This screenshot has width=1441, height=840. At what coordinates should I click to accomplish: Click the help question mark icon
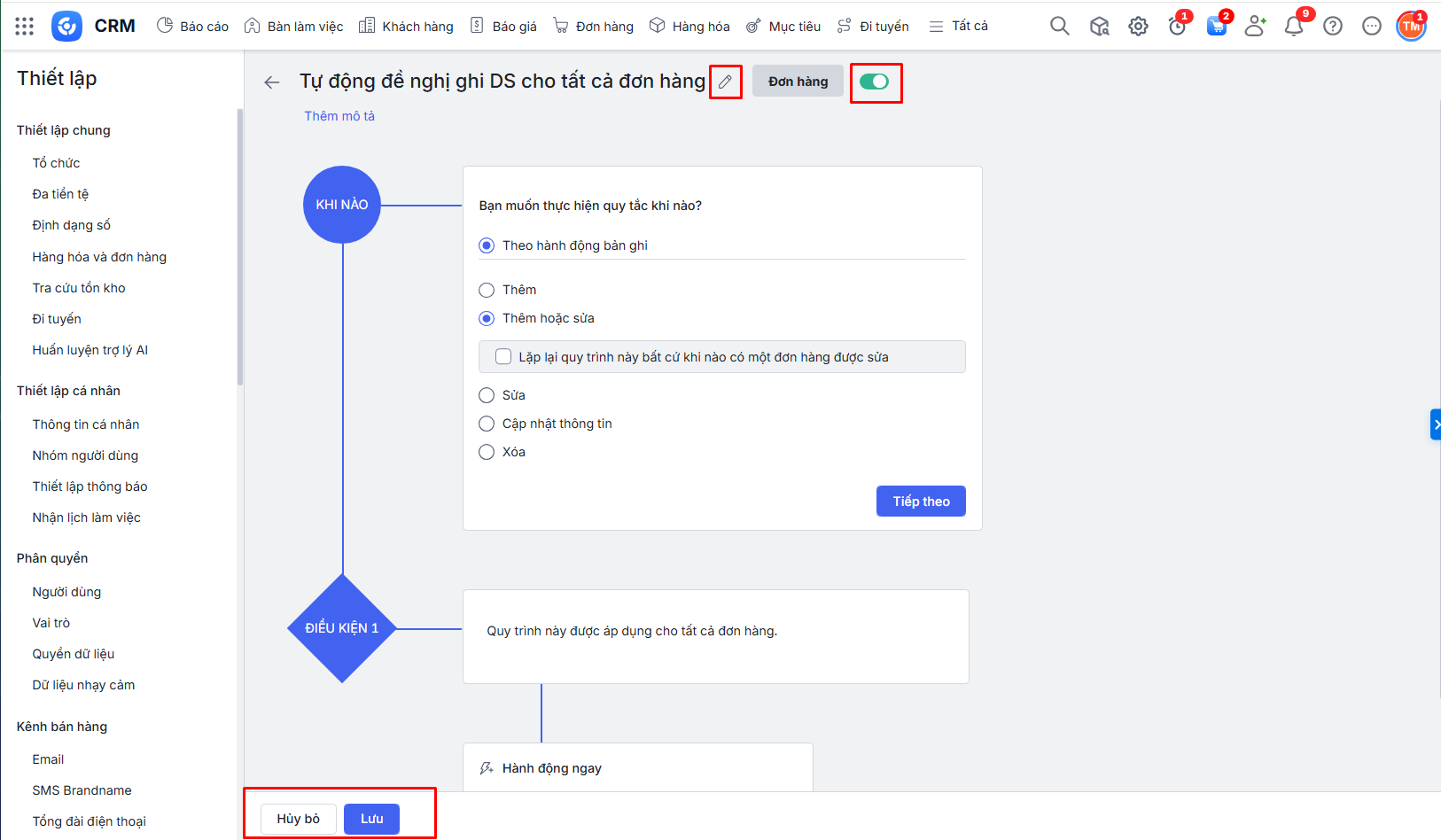(1332, 27)
